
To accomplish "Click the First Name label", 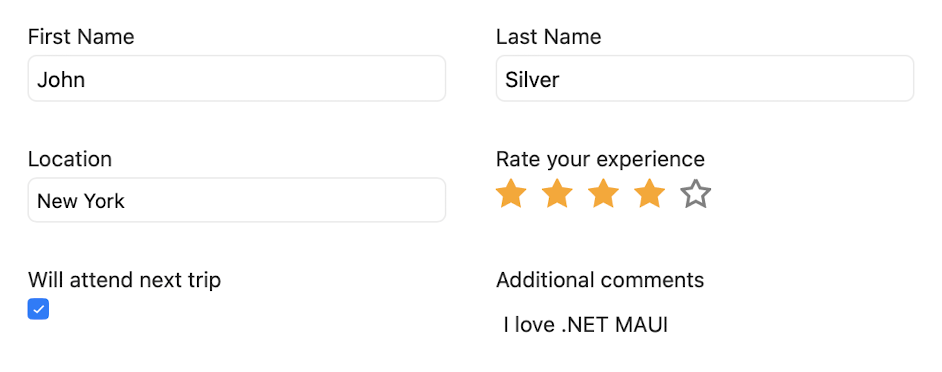I will [x=81, y=37].
